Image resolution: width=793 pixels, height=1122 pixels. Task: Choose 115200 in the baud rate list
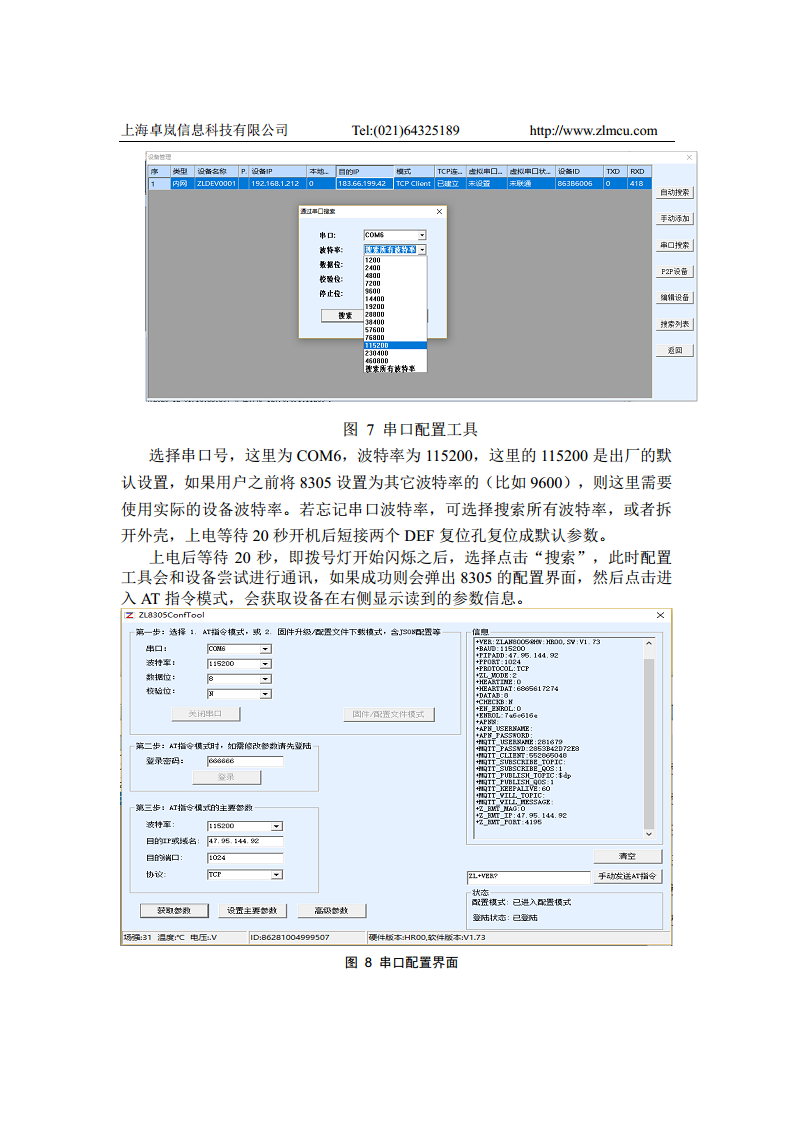tap(395, 346)
